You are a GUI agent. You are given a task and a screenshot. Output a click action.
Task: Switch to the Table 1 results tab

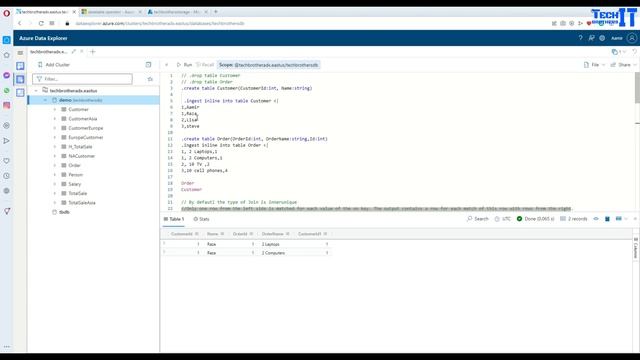174,219
